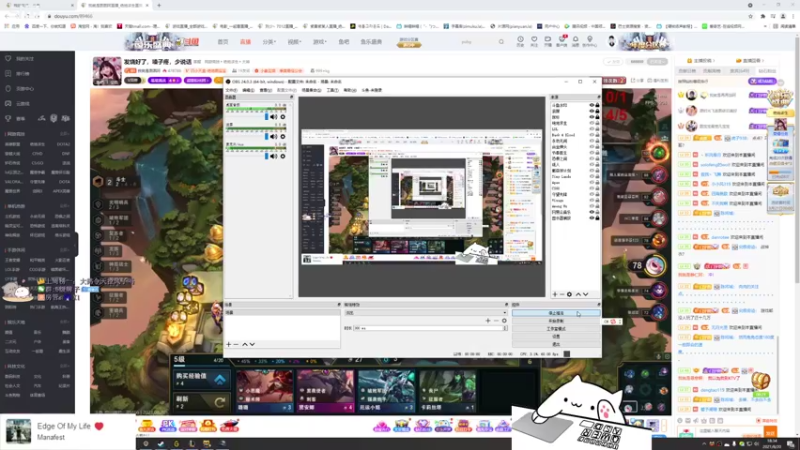This screenshot has width=800, height=450.
Task: Click the transition duration input field
Action: (428, 328)
